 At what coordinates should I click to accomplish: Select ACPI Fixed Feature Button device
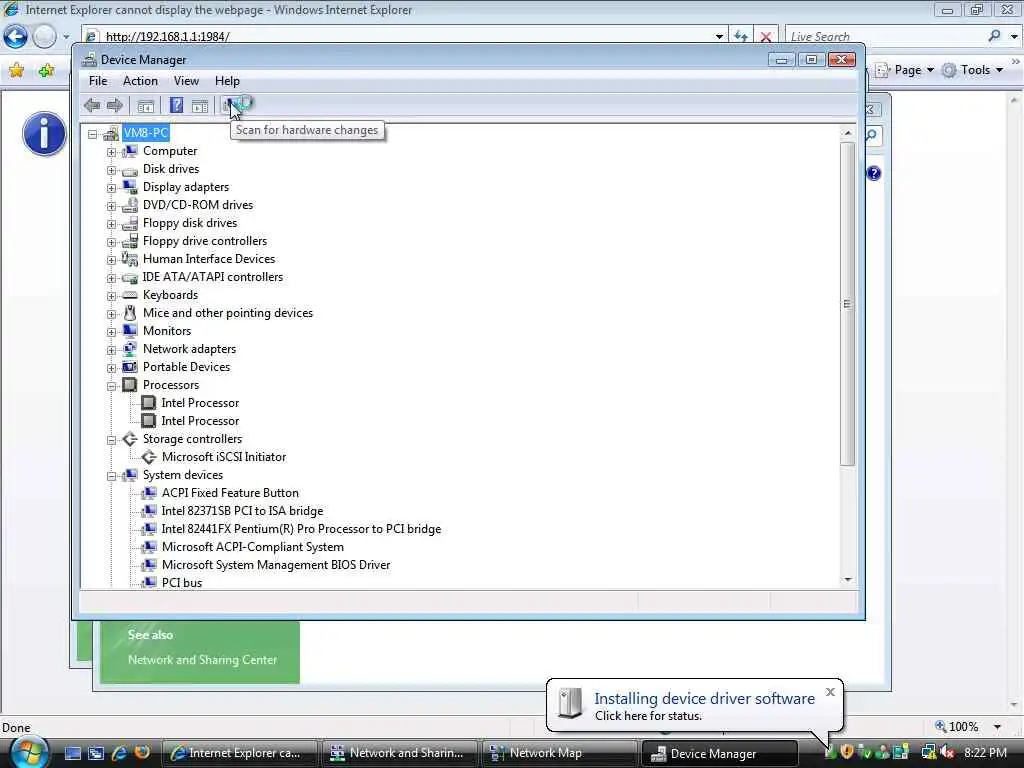pos(230,493)
